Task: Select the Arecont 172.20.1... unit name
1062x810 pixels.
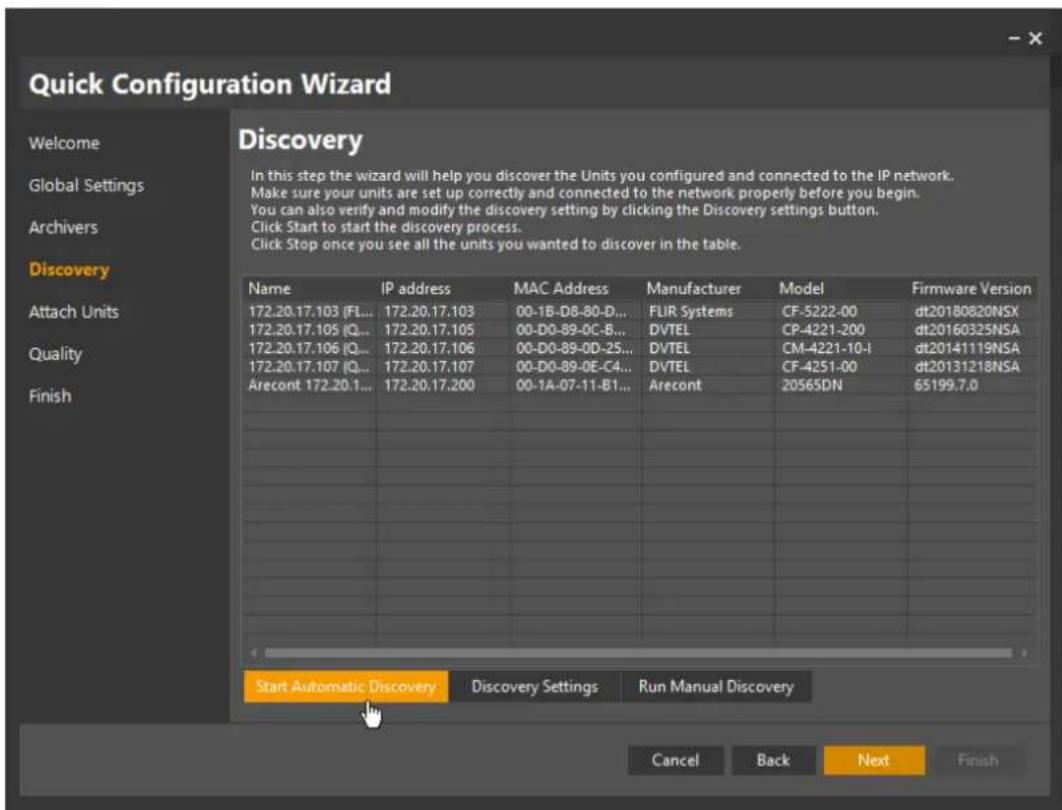Action: pyautogui.click(x=310, y=385)
